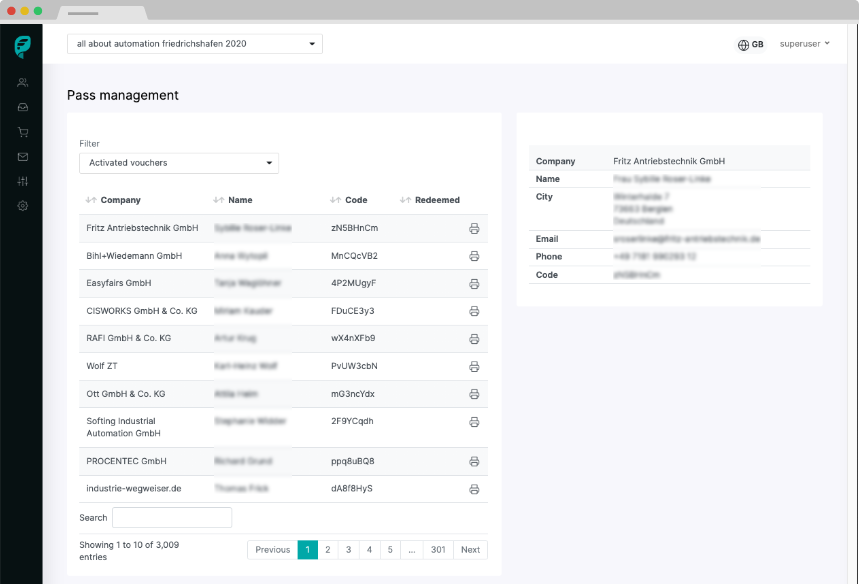The image size is (859, 584).
Task: Select code dA8f8HyS in table
Action: coord(352,489)
